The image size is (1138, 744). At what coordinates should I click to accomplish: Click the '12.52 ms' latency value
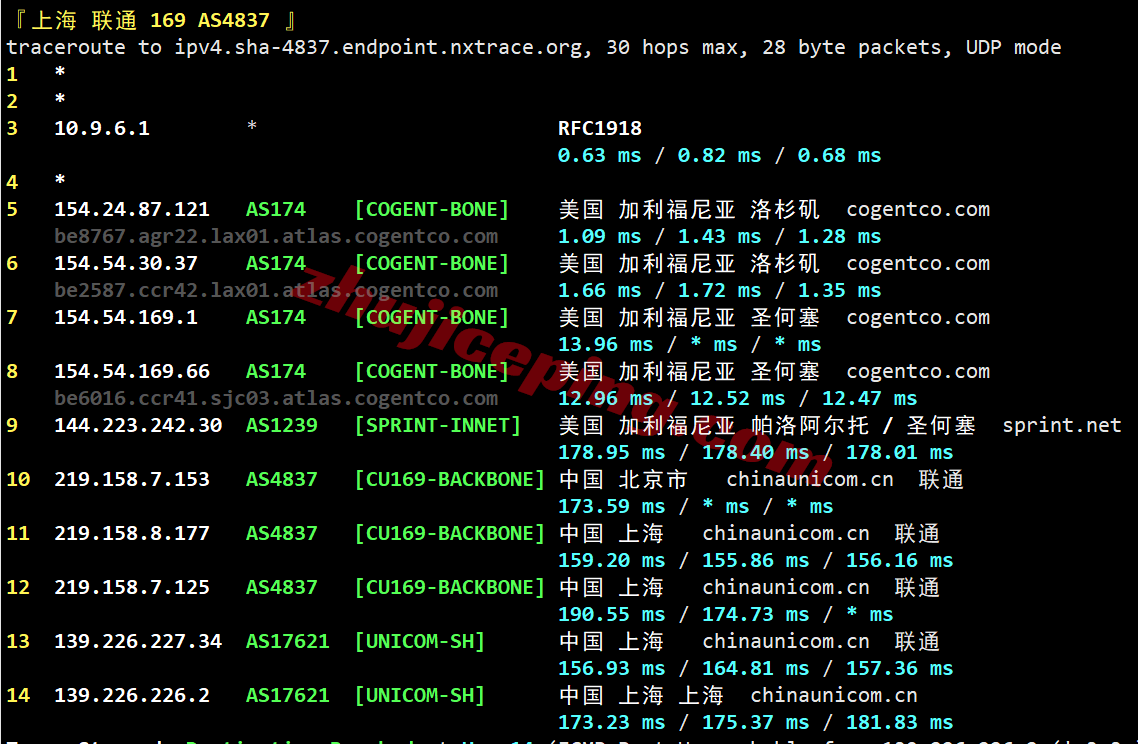(x=737, y=398)
